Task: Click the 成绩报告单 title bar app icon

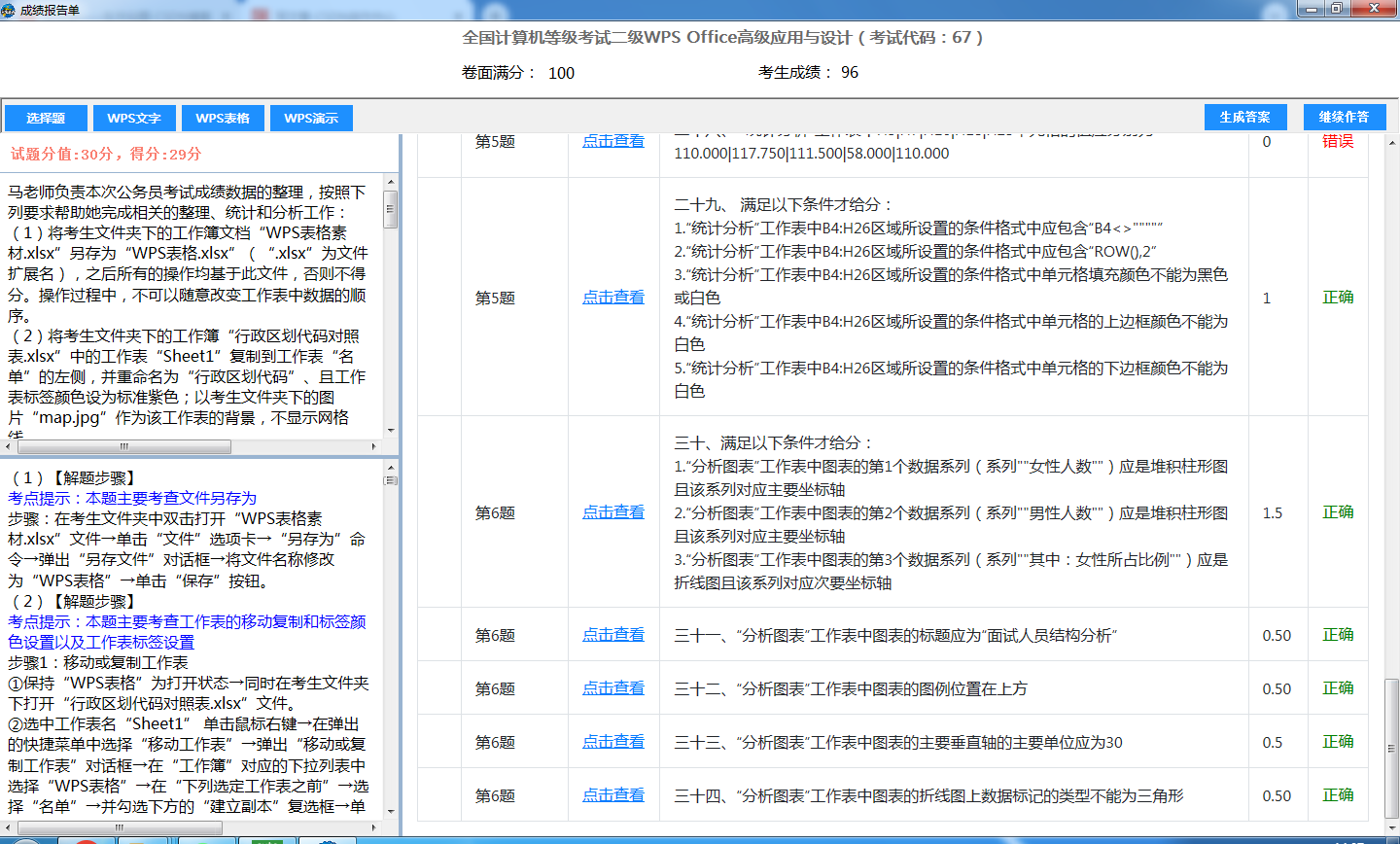Action: coord(9,10)
